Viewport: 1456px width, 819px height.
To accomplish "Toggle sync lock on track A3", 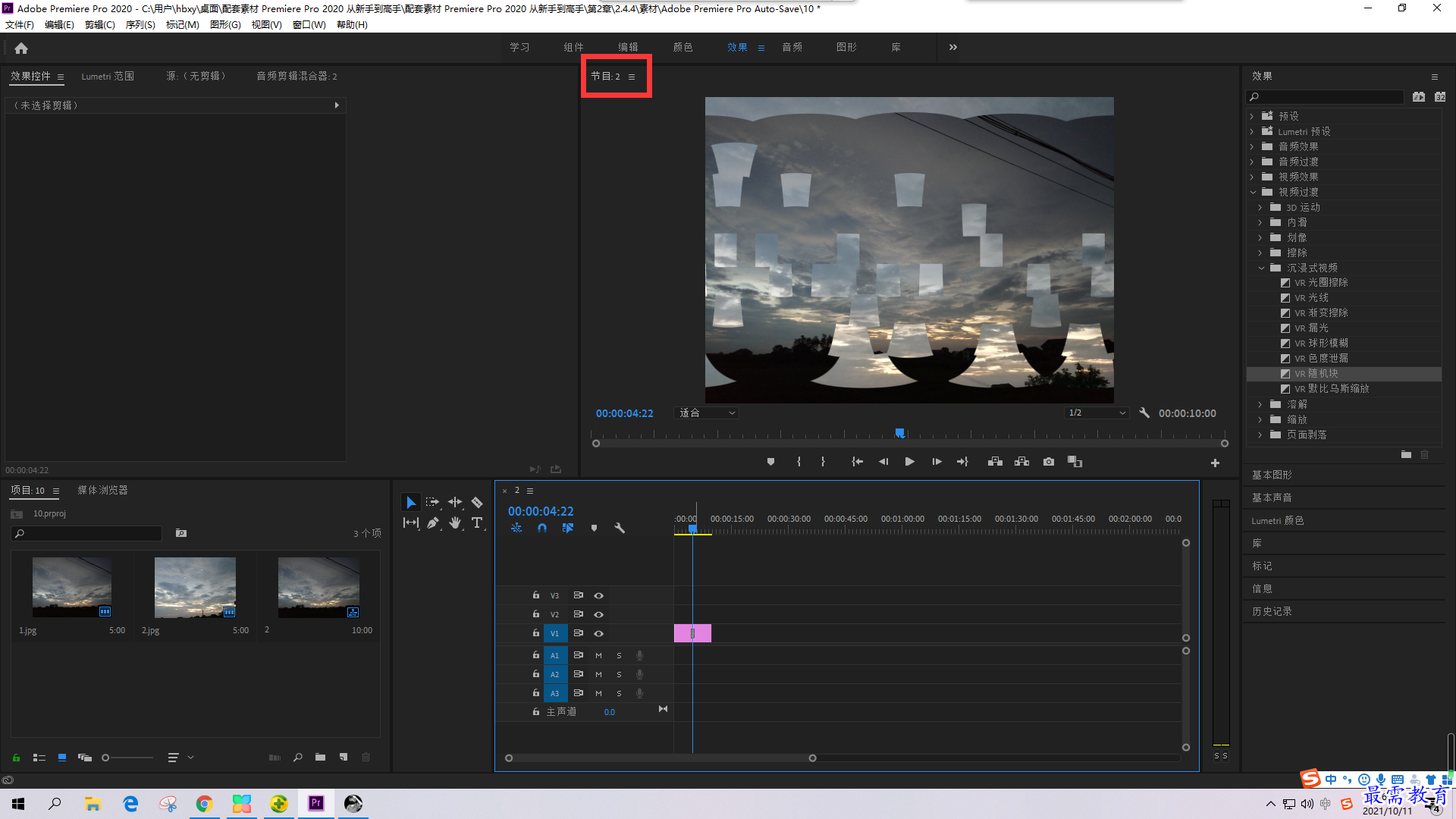I will [578, 693].
